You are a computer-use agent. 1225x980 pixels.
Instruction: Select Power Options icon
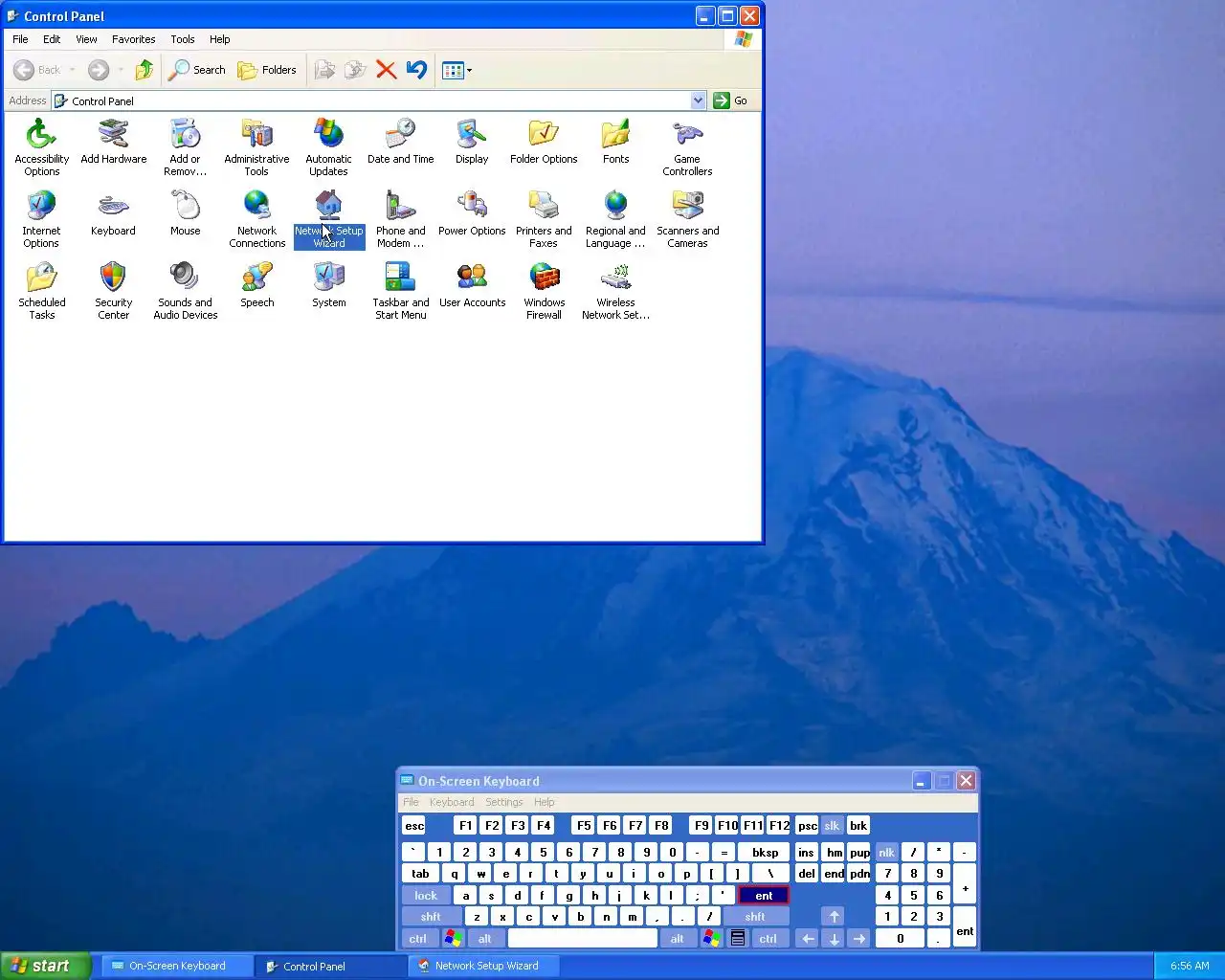(472, 213)
